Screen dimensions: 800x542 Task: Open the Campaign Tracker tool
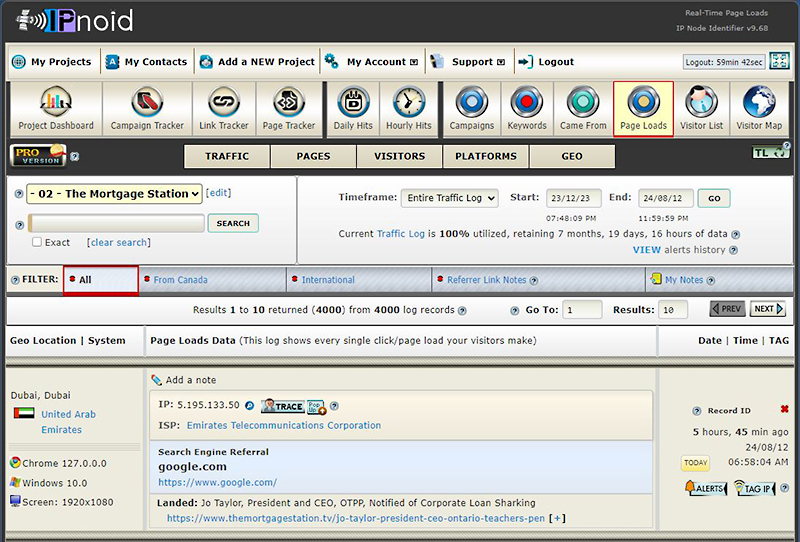pyautogui.click(x=147, y=109)
